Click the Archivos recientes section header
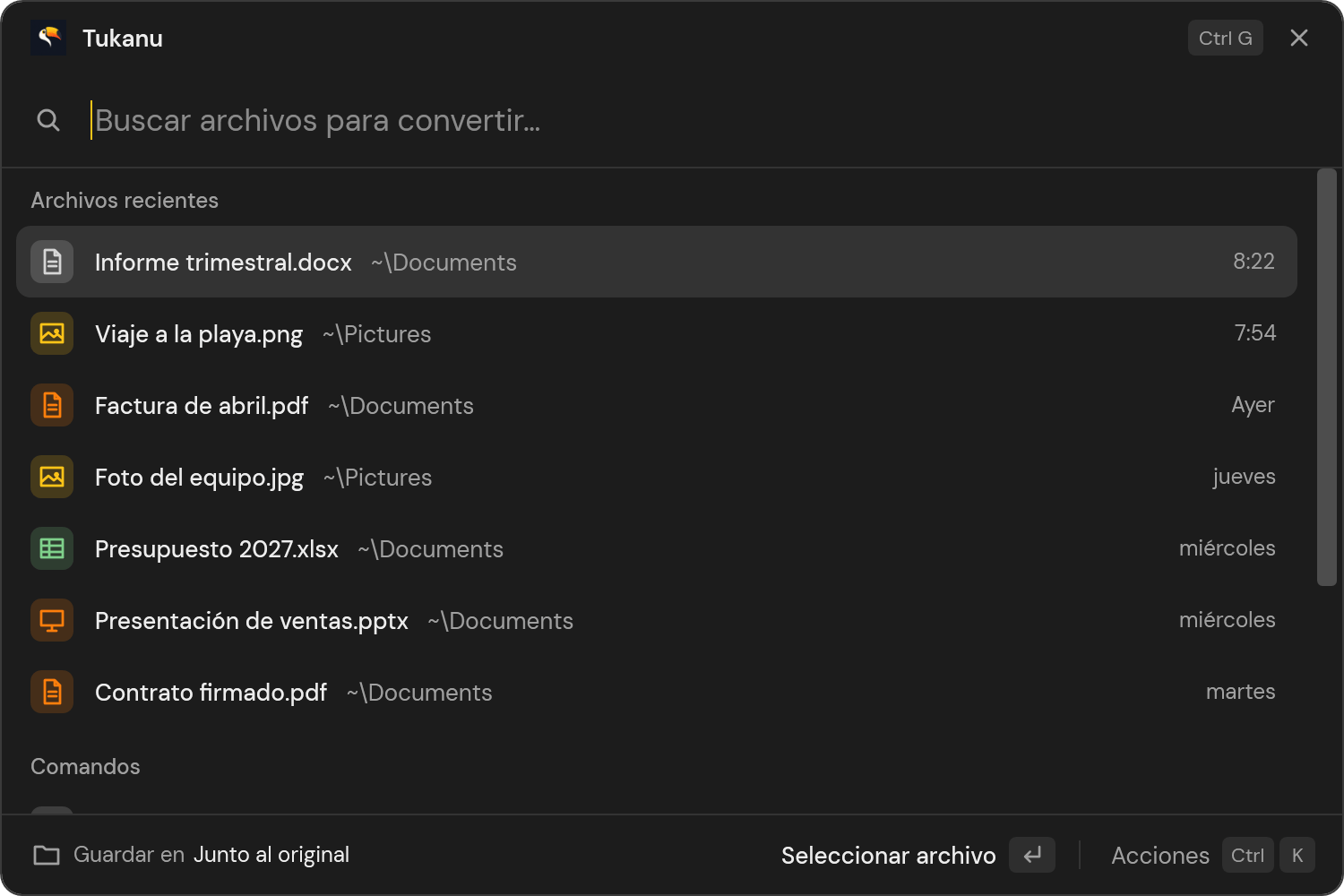Image resolution: width=1344 pixels, height=896 pixels. point(125,200)
